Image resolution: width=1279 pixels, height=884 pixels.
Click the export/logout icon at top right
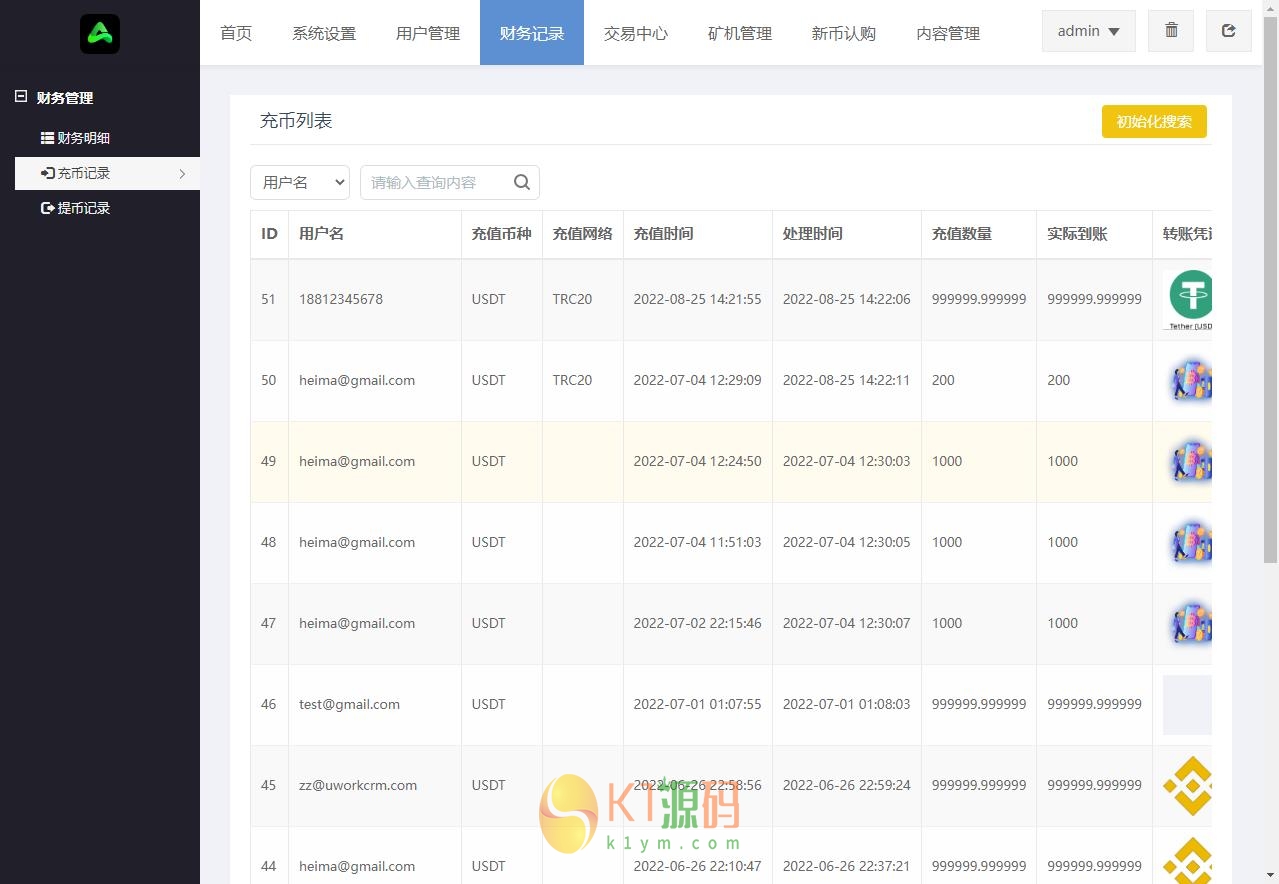pos(1229,31)
